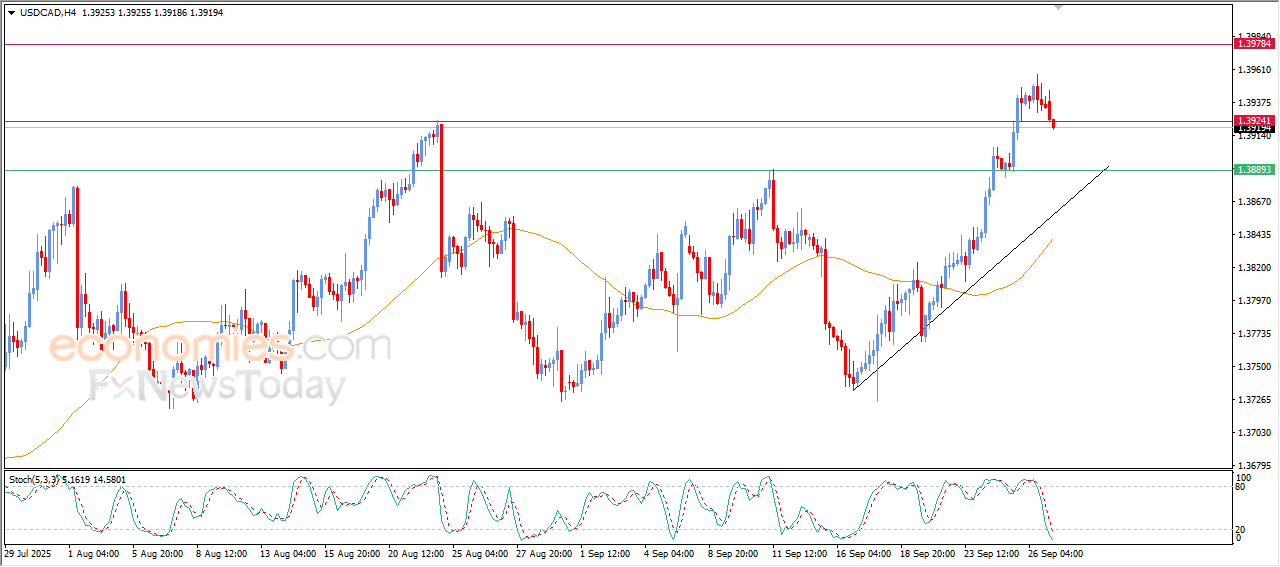Click the stochastic scale value 80
This screenshot has height=567, width=1280.
[1241, 488]
